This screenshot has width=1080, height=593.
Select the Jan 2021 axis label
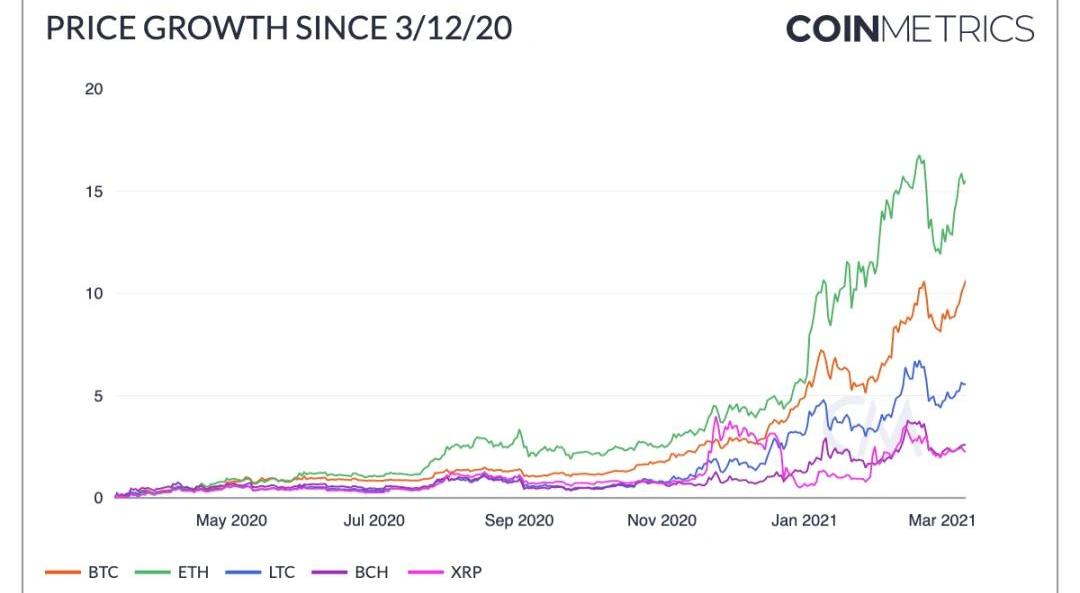pyautogui.click(x=805, y=520)
